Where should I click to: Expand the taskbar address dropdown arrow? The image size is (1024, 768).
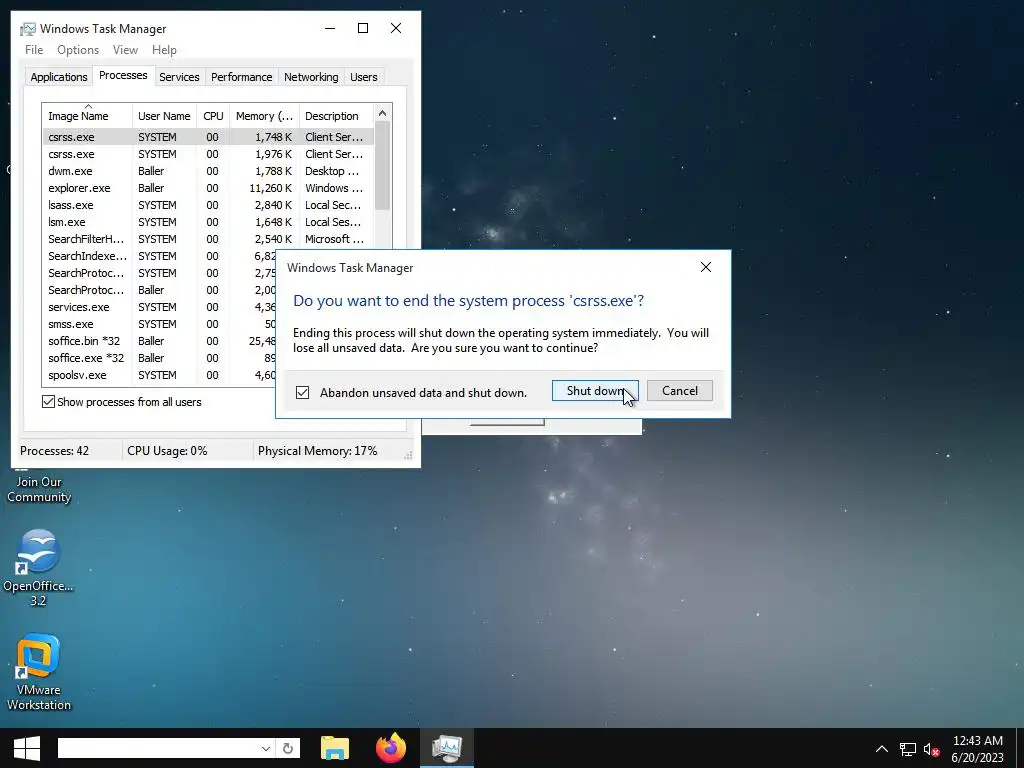click(265, 748)
